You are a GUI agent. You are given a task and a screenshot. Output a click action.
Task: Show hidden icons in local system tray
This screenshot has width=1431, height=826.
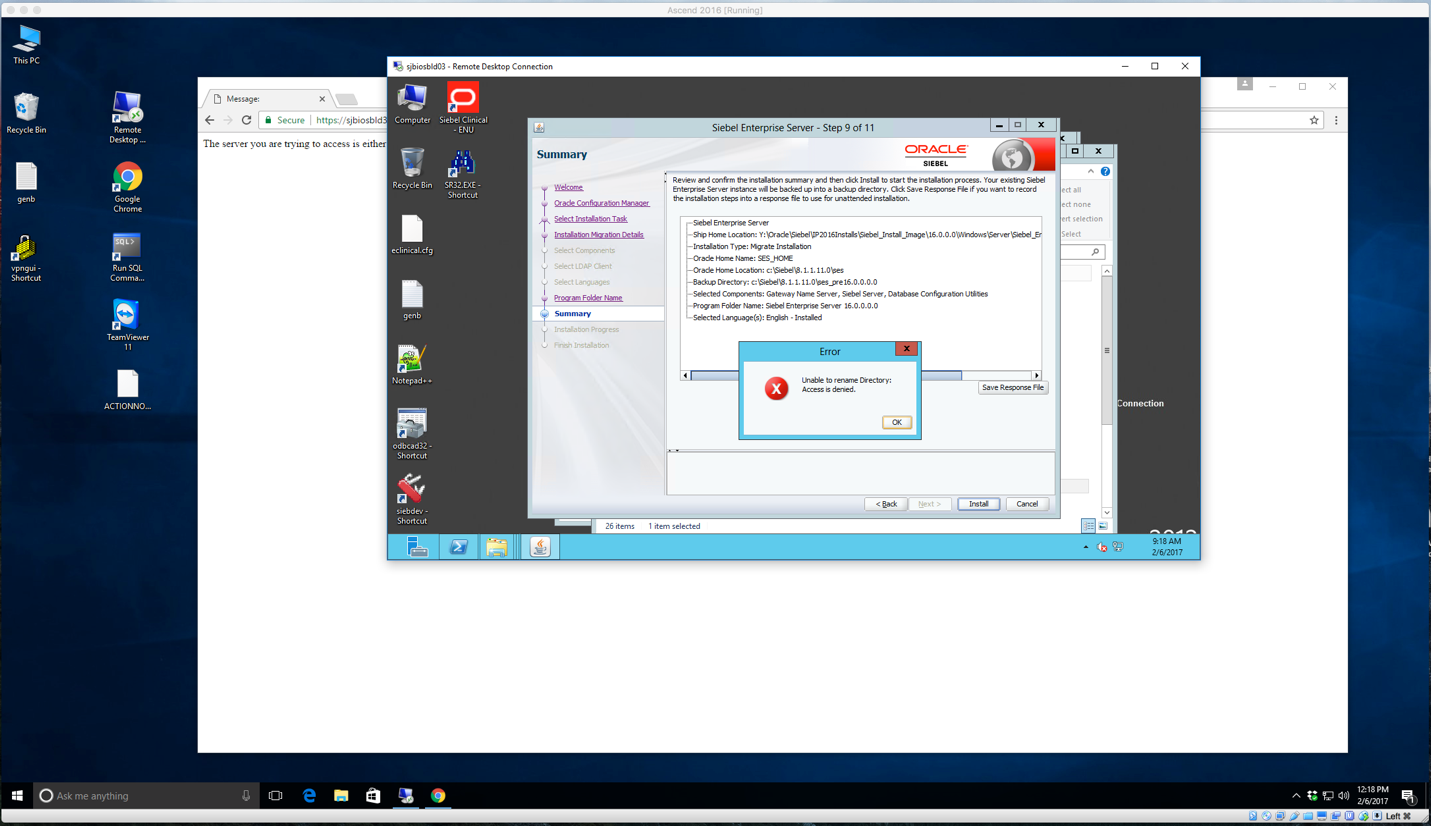1296,796
